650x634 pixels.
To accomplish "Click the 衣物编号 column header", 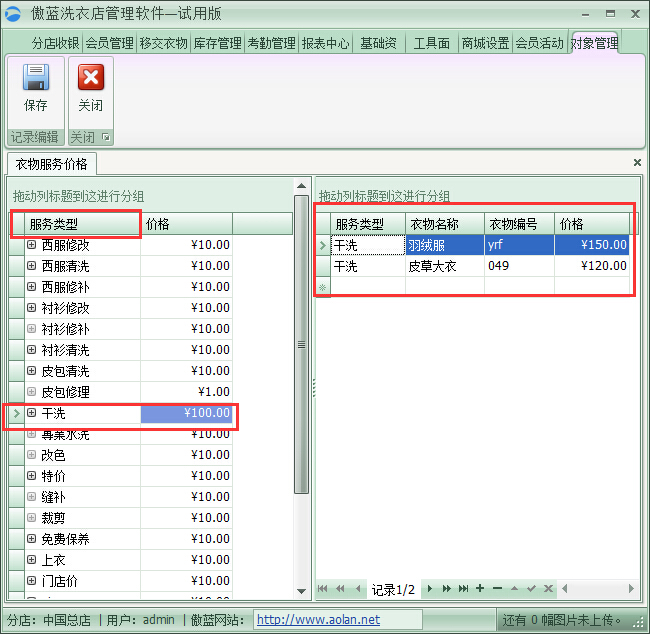I will pos(519,224).
